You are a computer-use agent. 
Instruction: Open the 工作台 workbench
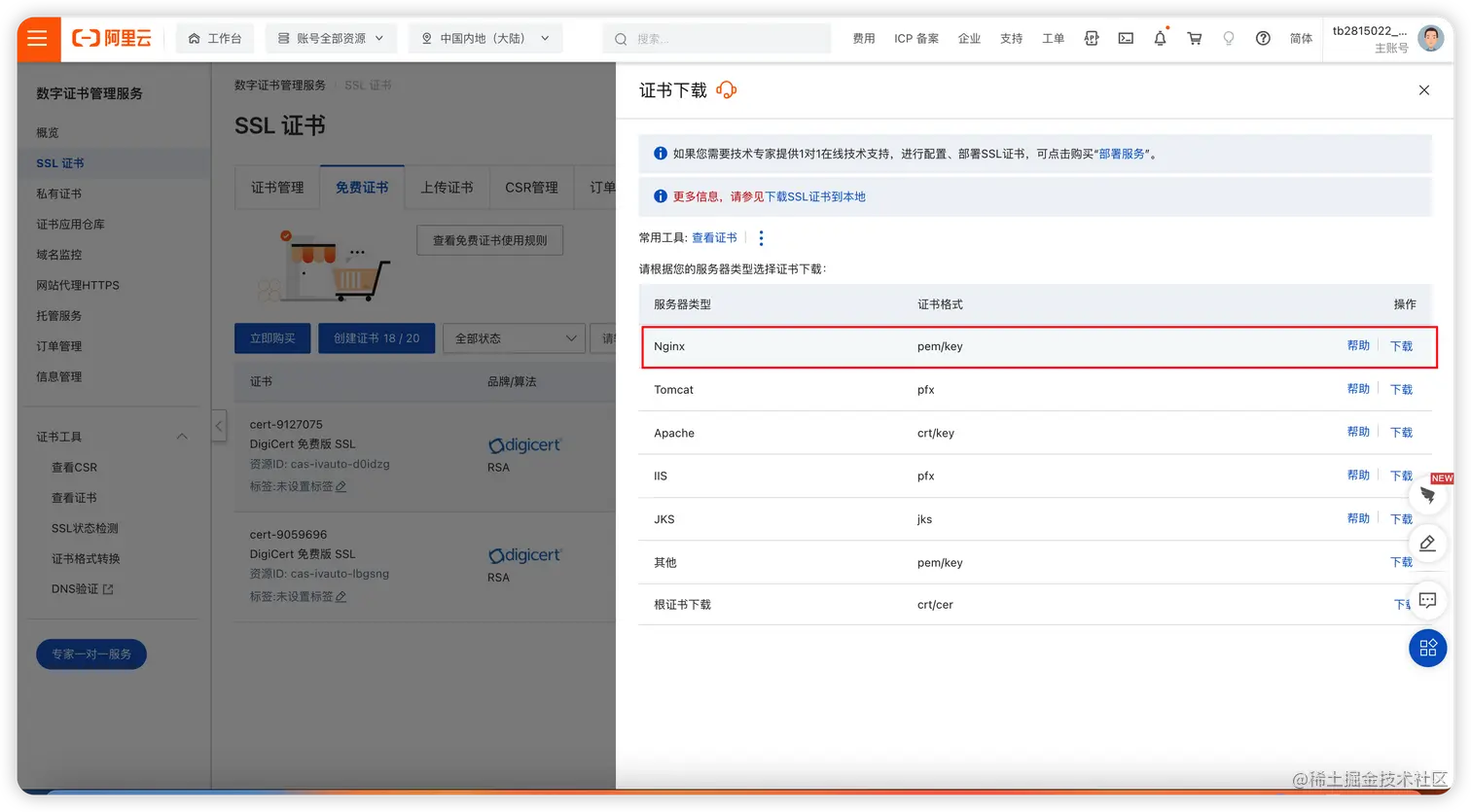pos(215,39)
